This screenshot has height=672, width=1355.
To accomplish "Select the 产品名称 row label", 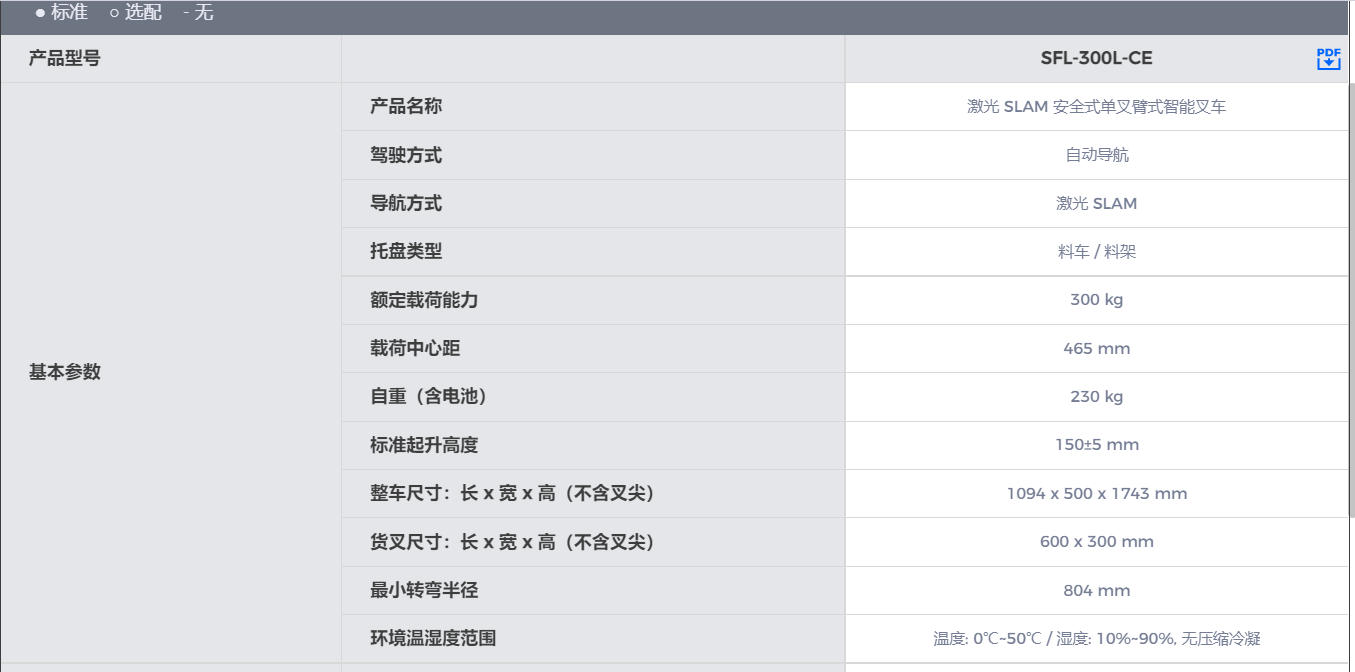I will point(406,106).
